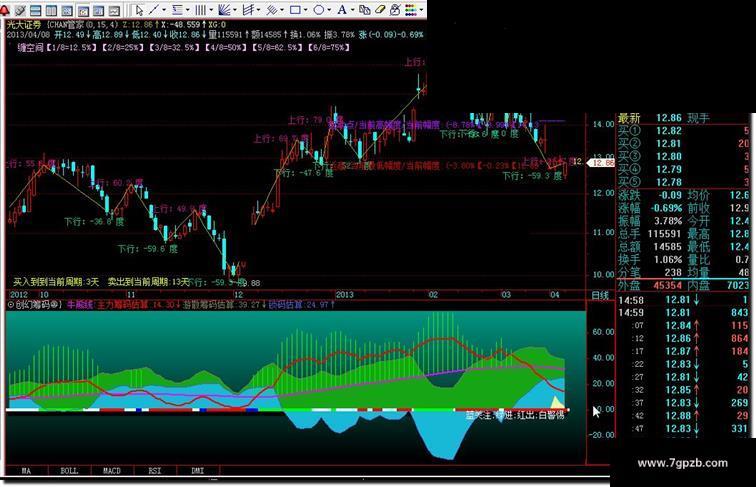Image resolution: width=756 pixels, height=487 pixels.
Task: Select the horizontal split layout icon
Action: (35, 10)
